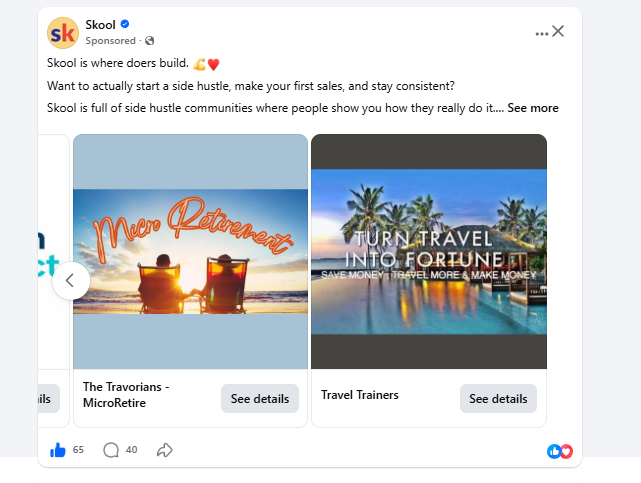This screenshot has width=641, height=483.
Task: Open the three-dot post options menu
Action: 542,34
